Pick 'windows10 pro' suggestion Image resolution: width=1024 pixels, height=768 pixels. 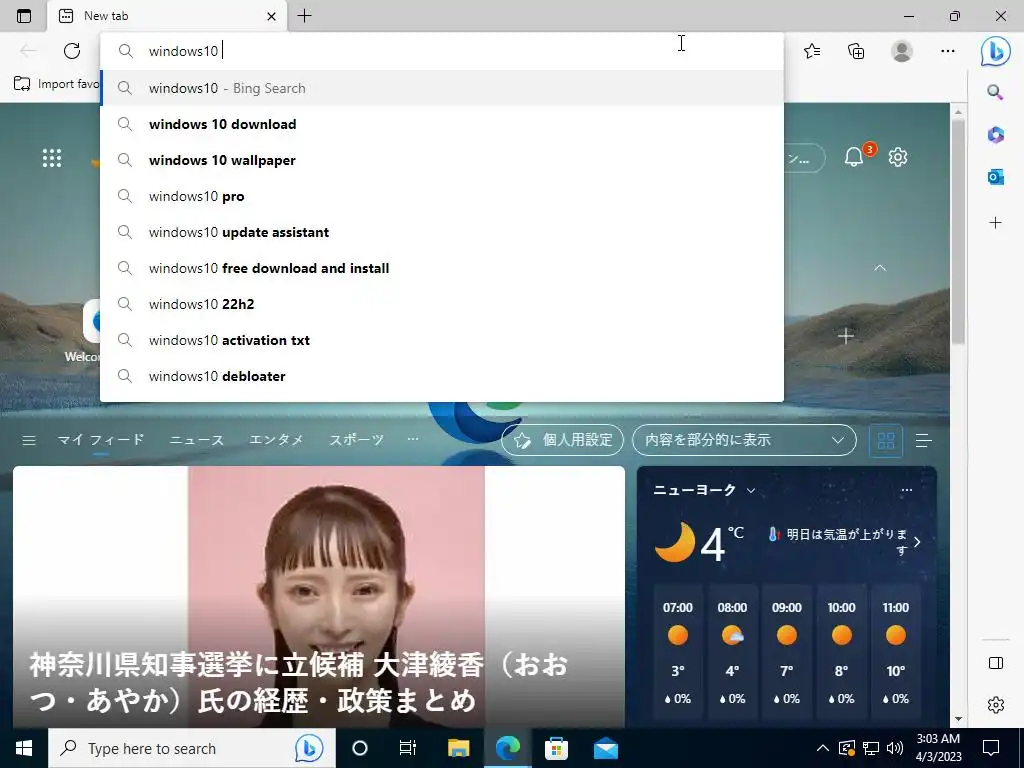tap(442, 196)
